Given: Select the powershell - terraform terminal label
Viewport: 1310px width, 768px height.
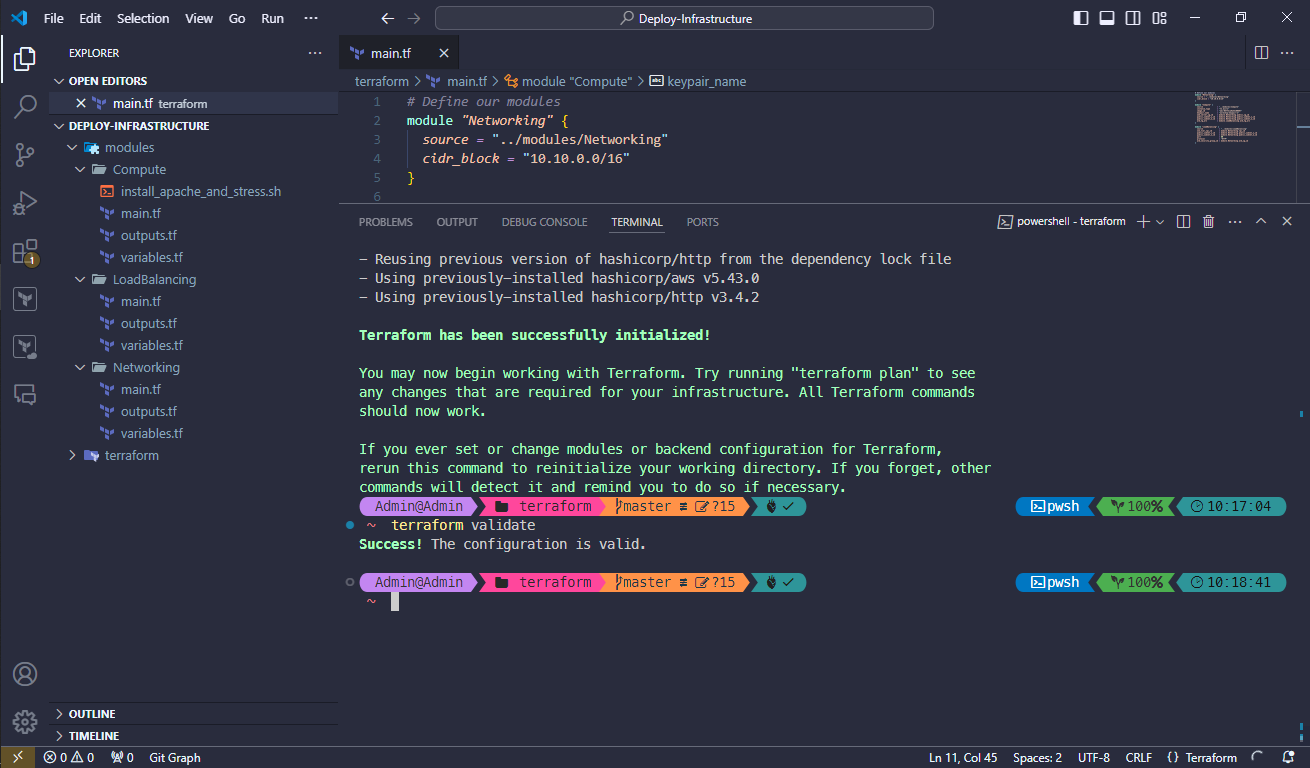Looking at the screenshot, I should (x=1062, y=221).
